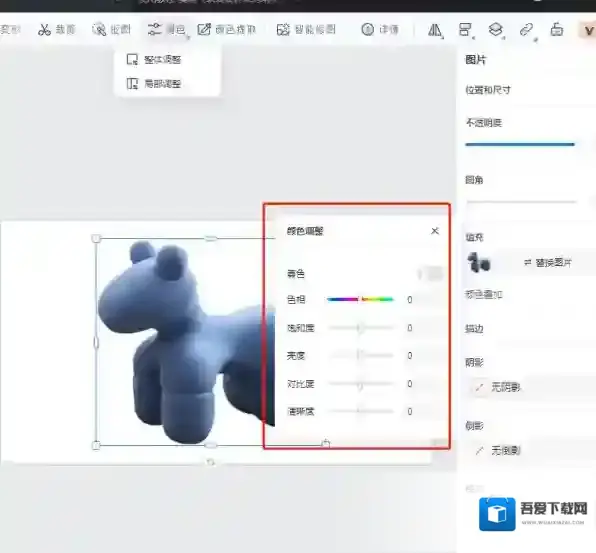596x553 pixels.
Task: Click the opacity slider in right panel
Action: (x=520, y=144)
